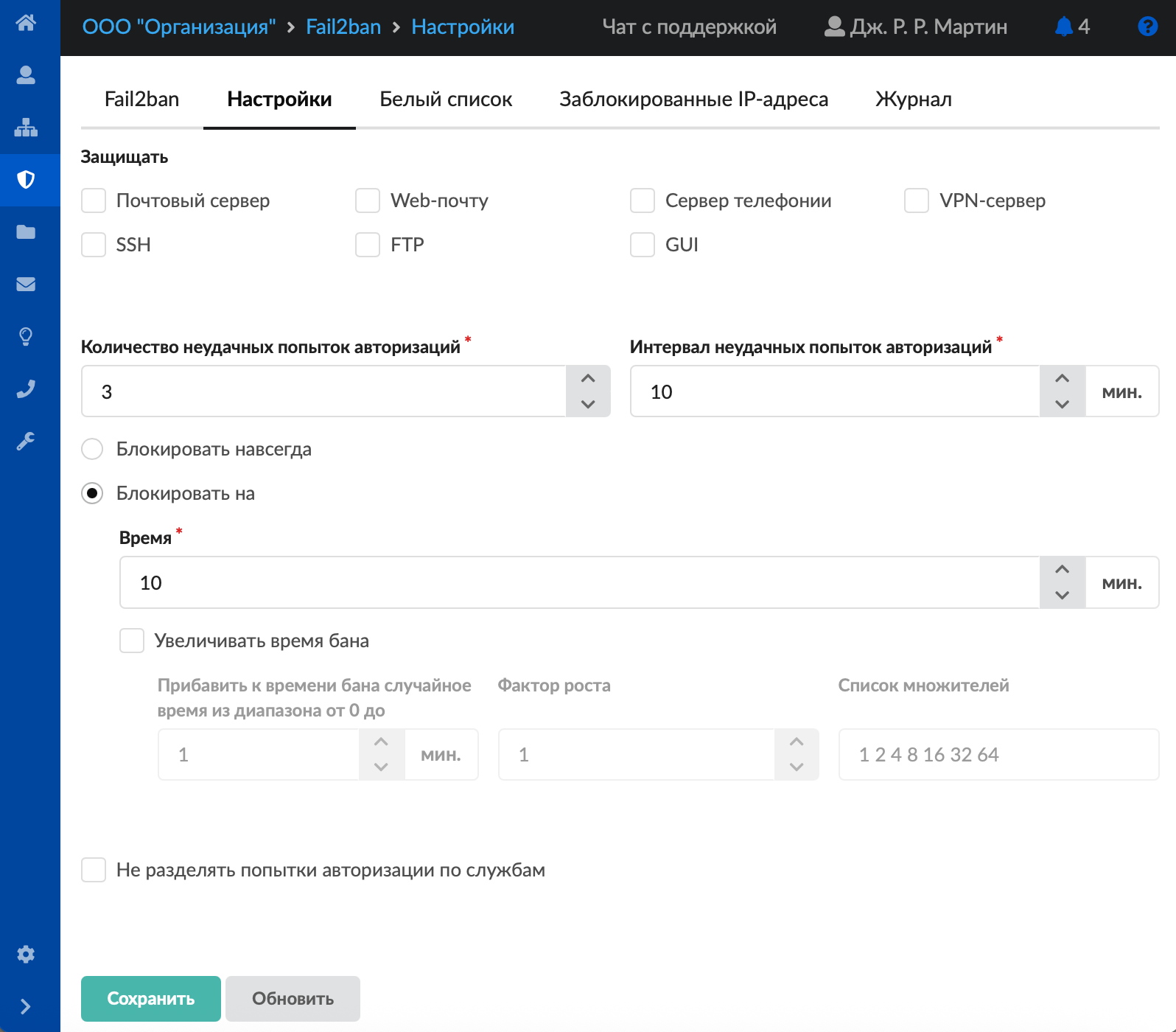
Task: Go to ООО "Организация" breadcrumb
Action: coord(179,27)
